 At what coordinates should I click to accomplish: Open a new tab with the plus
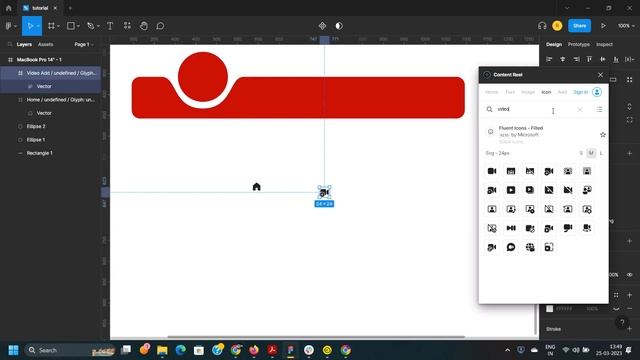point(70,8)
